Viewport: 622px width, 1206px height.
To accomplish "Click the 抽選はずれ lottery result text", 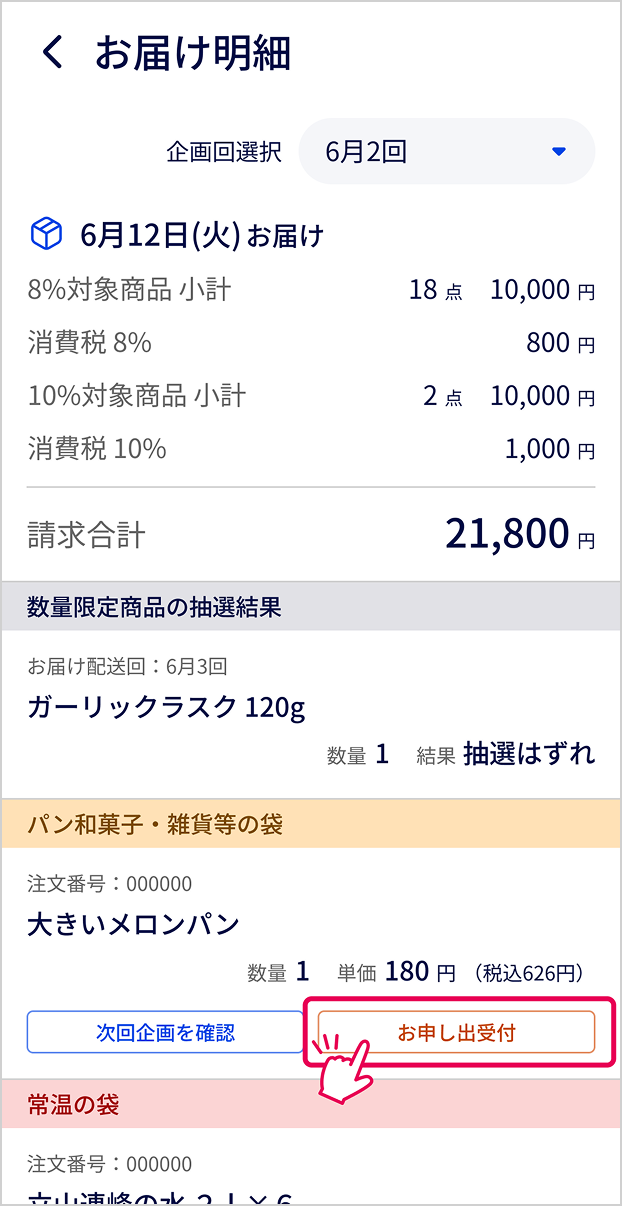I will pos(529,754).
